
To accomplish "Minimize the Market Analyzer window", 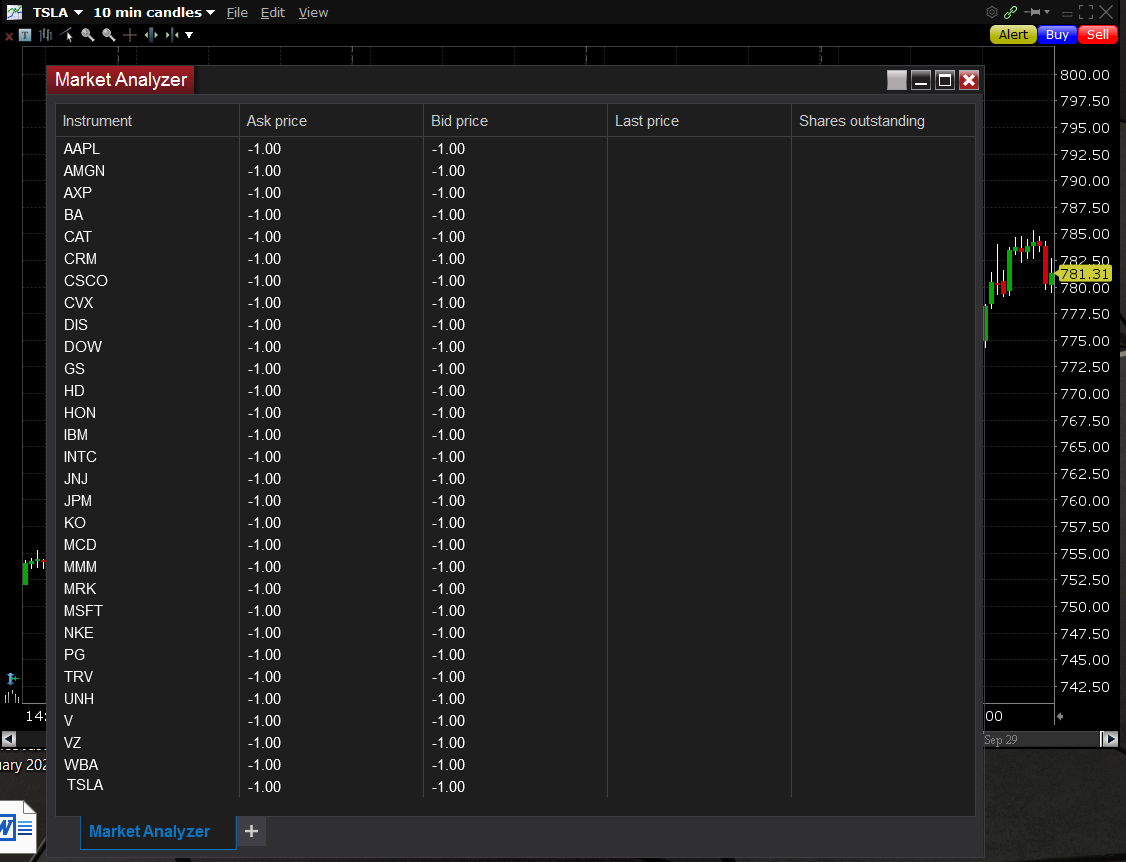I will [921, 80].
